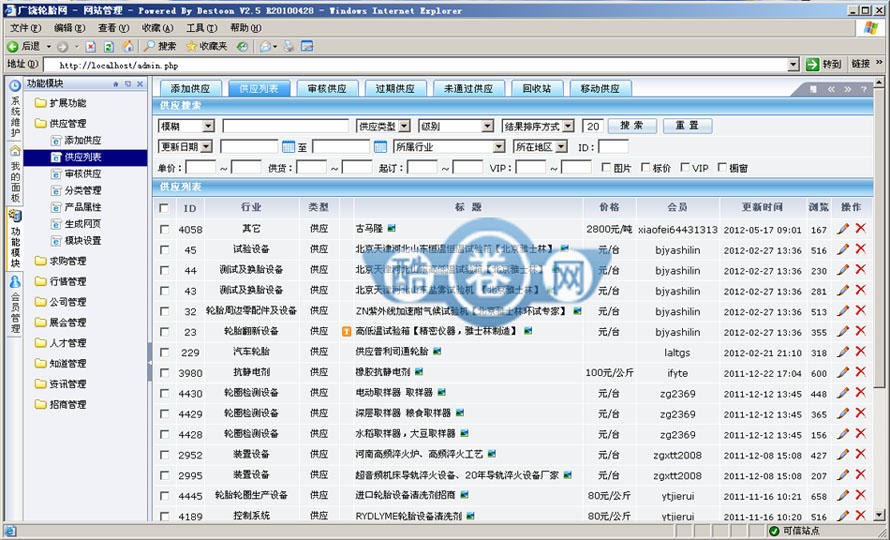Open the 所属行业 dropdown
890x540 pixels.
click(x=449, y=147)
